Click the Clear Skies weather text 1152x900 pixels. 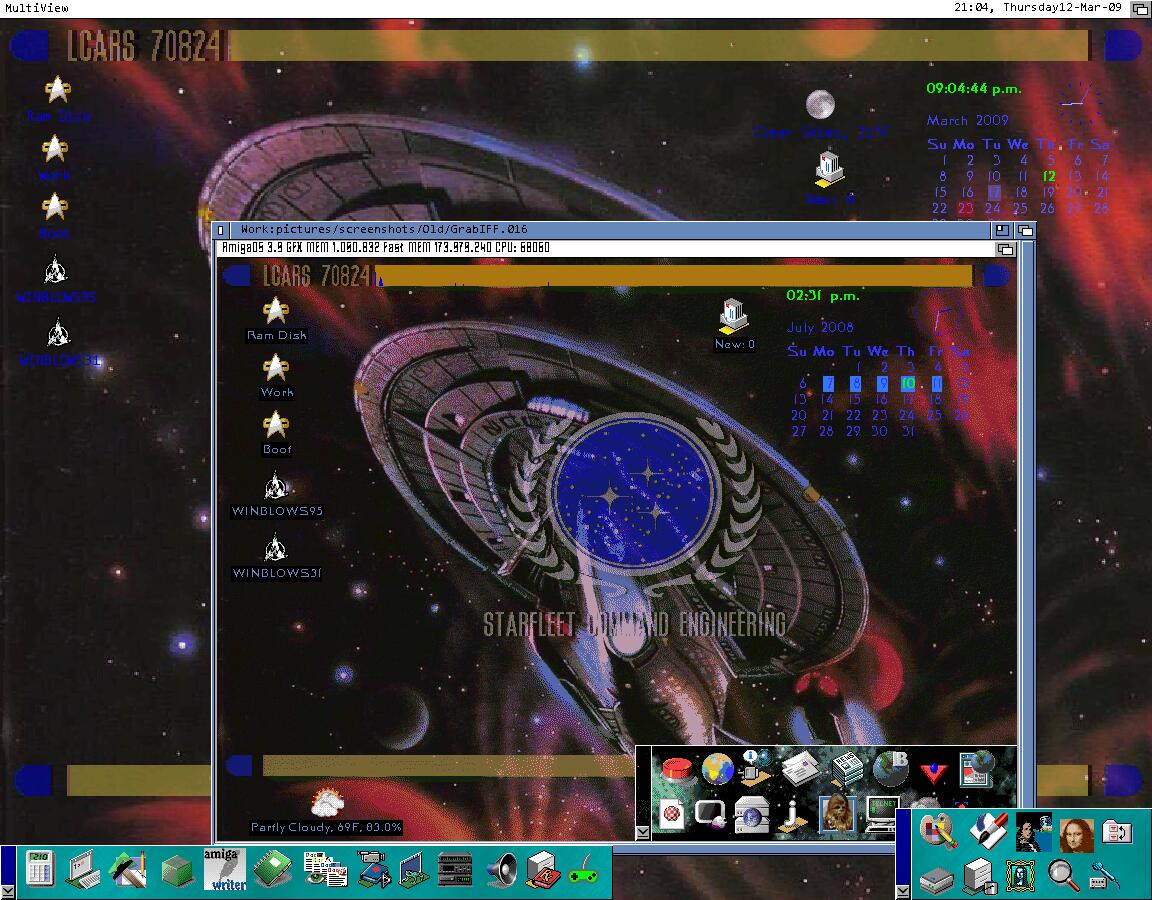820,132
